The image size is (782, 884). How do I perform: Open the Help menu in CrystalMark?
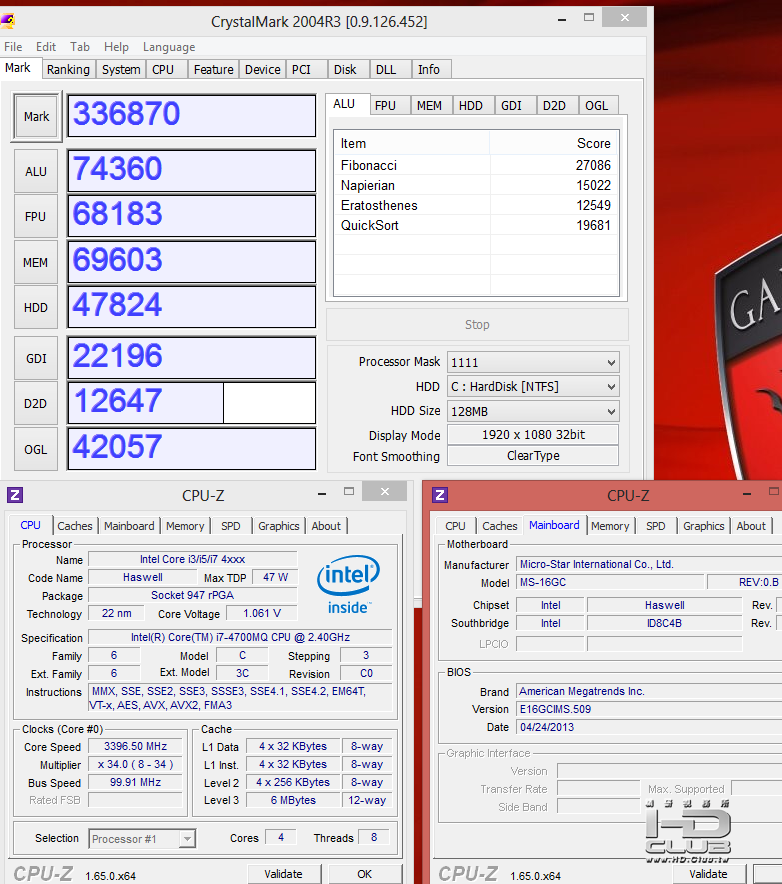(x=116, y=47)
